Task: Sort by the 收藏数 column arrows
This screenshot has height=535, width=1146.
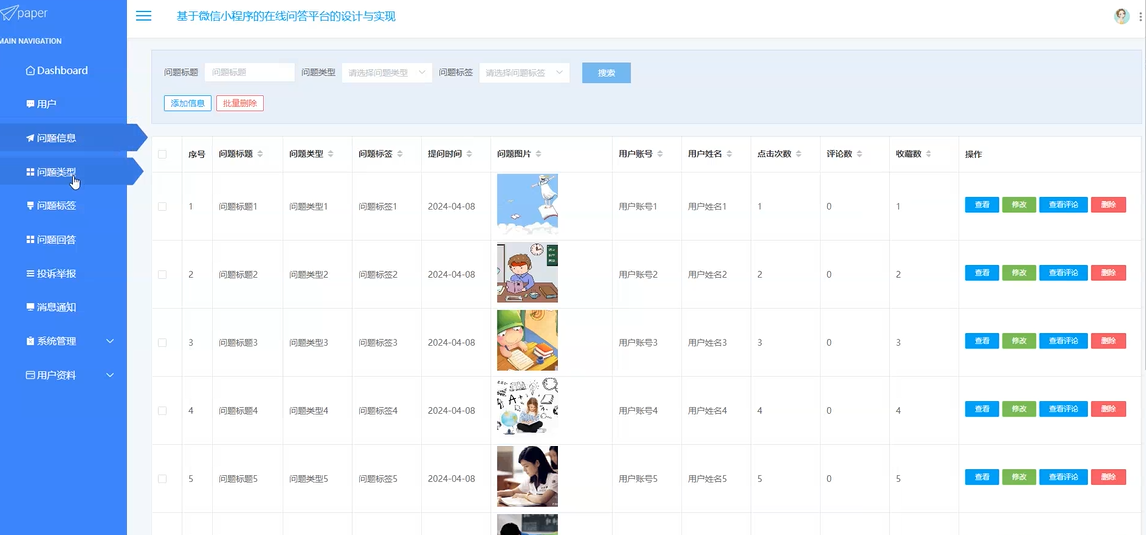Action: coord(928,154)
